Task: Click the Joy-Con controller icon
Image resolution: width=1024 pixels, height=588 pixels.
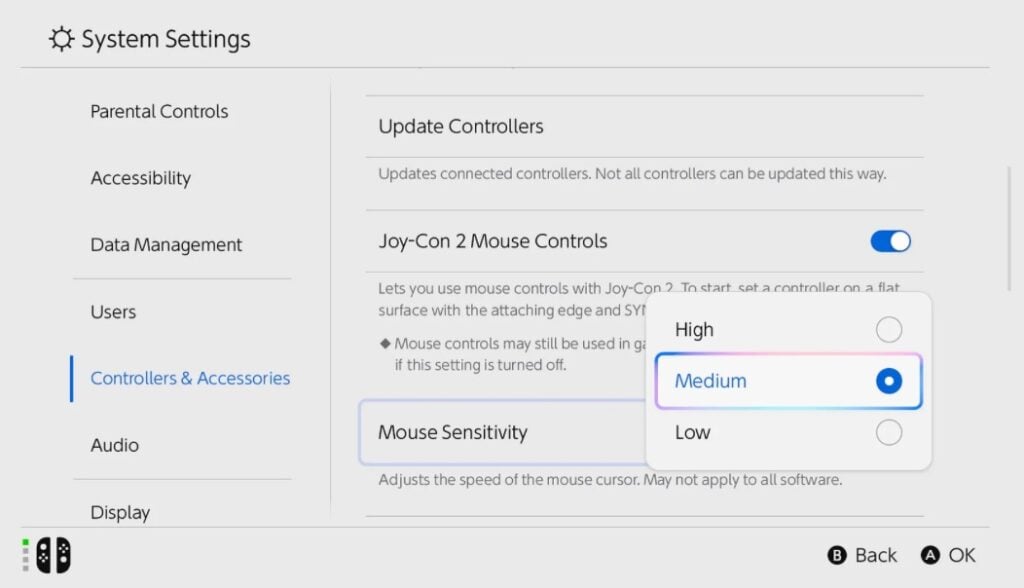Action: point(53,555)
